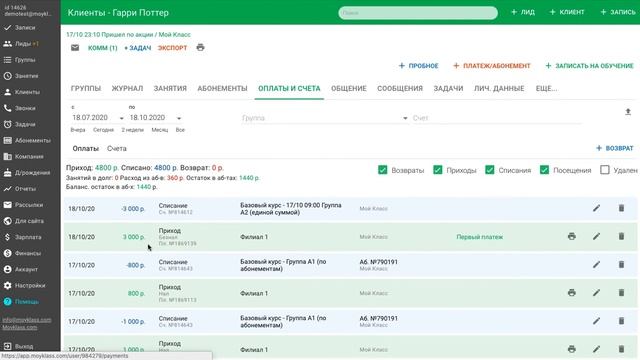This screenshot has height=360, width=640.
Task: Uncheck the Списания filter checkbox
Action: click(489, 170)
